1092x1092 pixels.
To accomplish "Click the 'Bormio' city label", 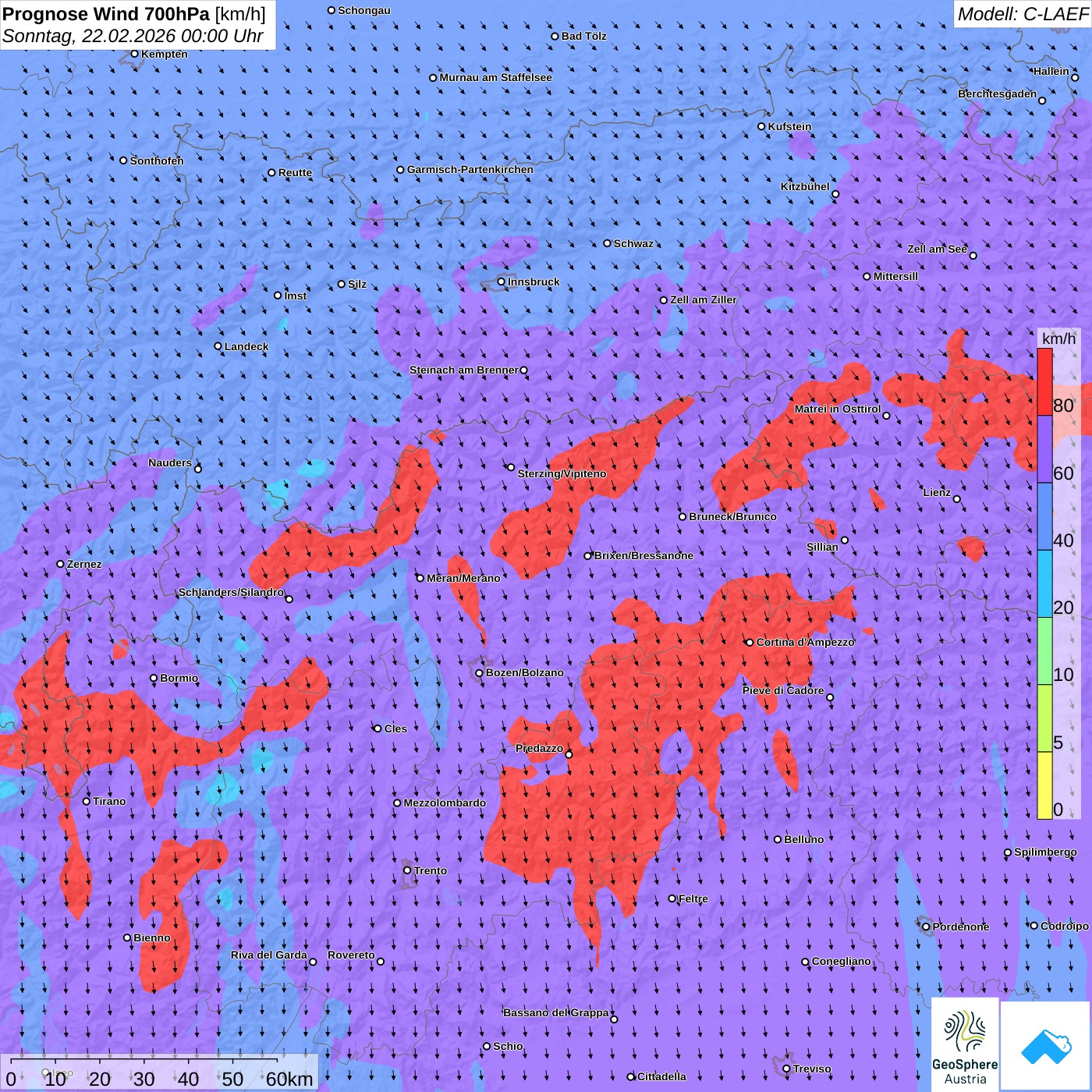I will tap(179, 678).
